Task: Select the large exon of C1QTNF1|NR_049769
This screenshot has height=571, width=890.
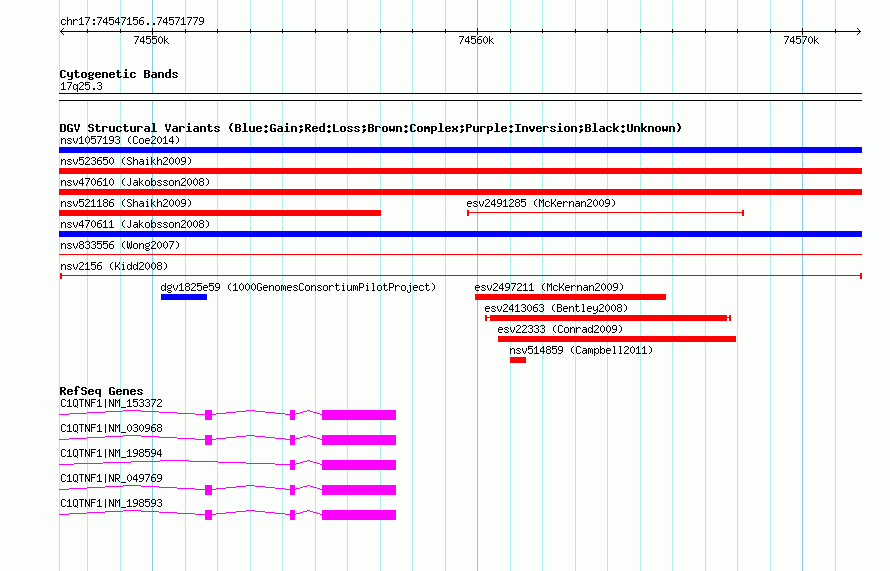Action: pyautogui.click(x=359, y=490)
